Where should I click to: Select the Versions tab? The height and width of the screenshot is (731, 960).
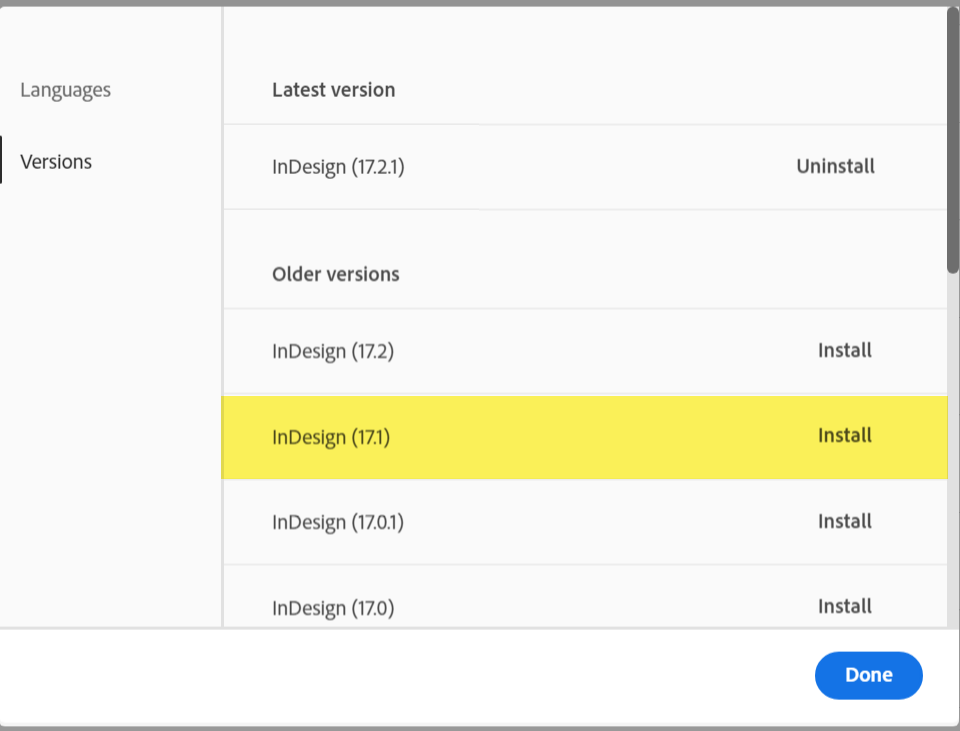pos(55,161)
